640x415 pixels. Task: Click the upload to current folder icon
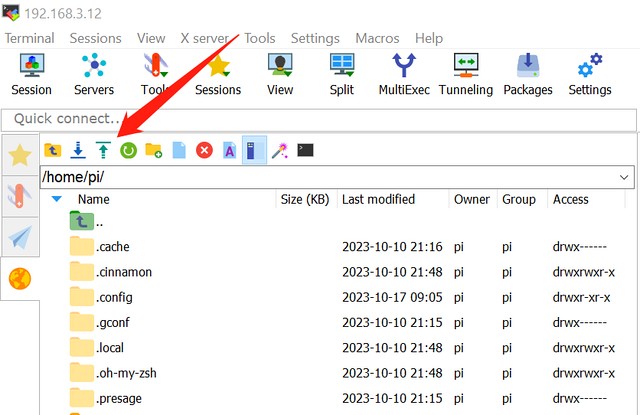click(103, 150)
